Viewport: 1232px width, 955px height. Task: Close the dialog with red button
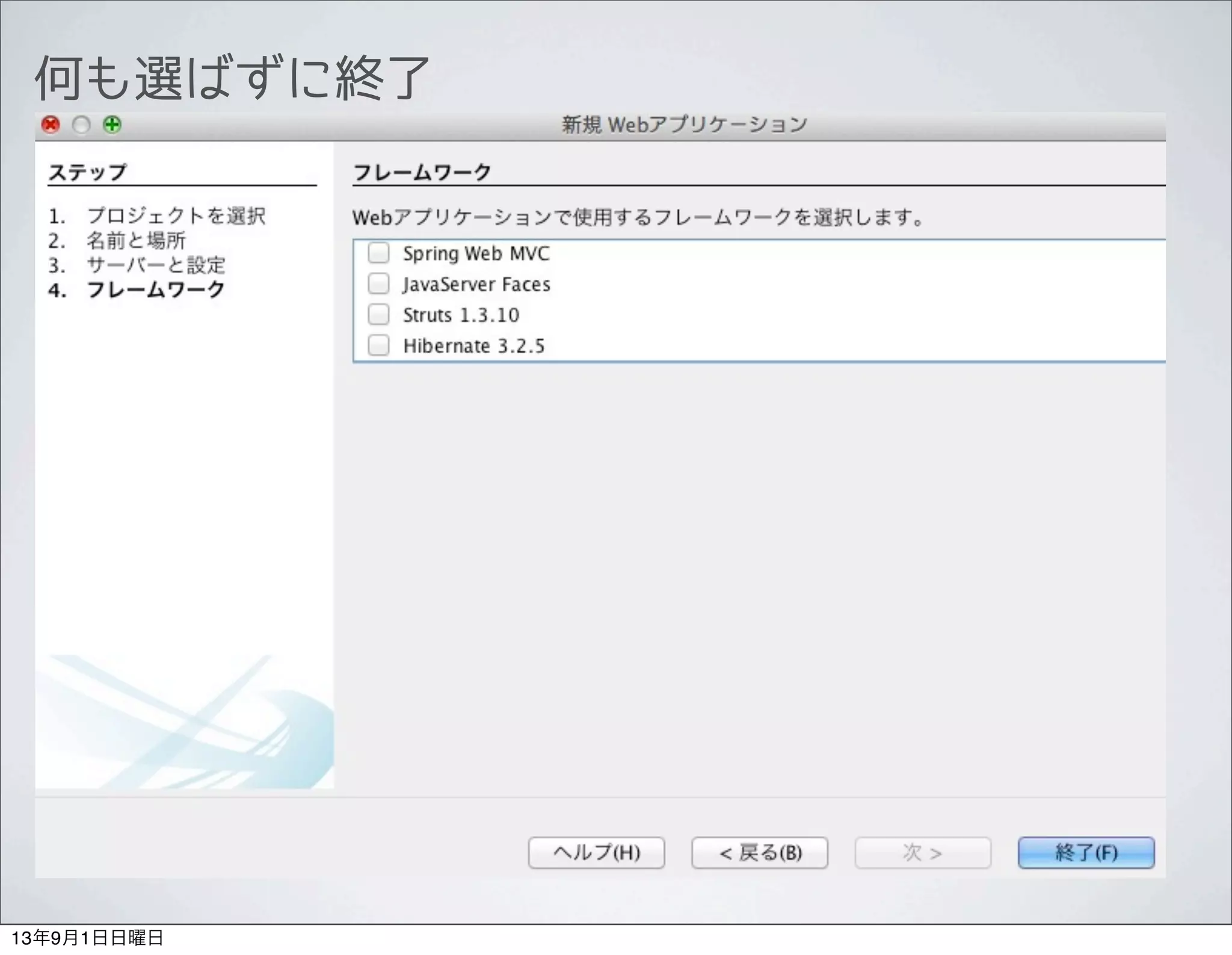tap(51, 125)
